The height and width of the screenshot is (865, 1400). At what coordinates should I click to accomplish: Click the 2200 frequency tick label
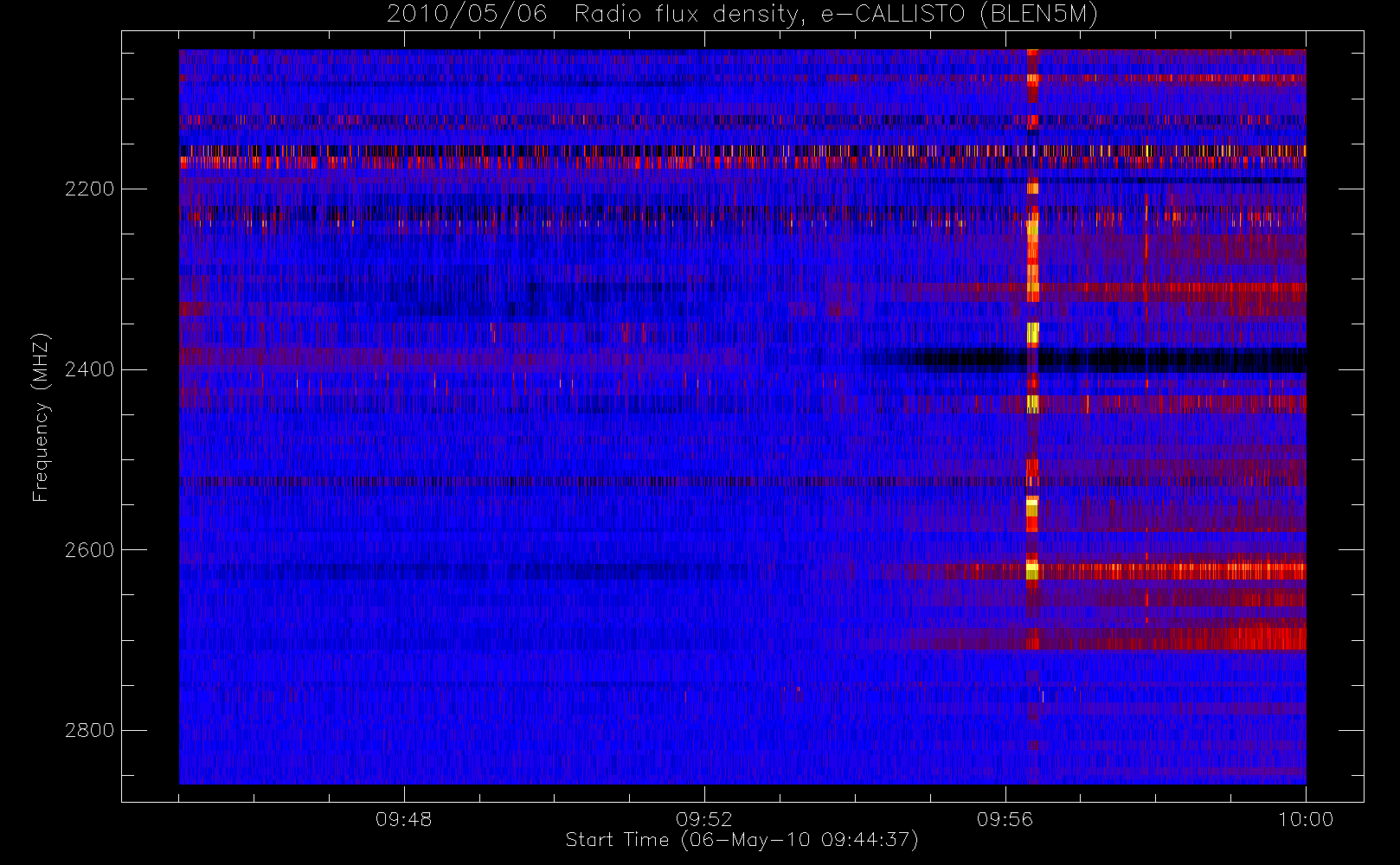tap(89, 189)
